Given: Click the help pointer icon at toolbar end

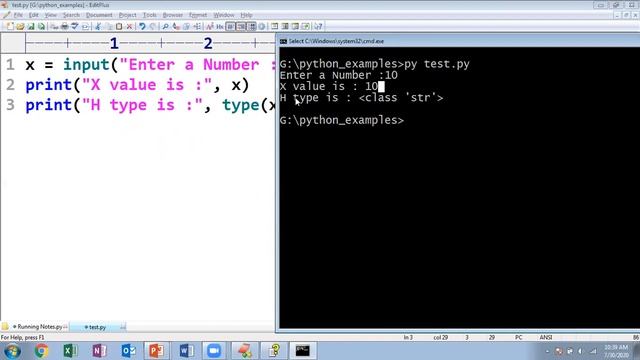Looking at the screenshot, I should coord(318,27).
